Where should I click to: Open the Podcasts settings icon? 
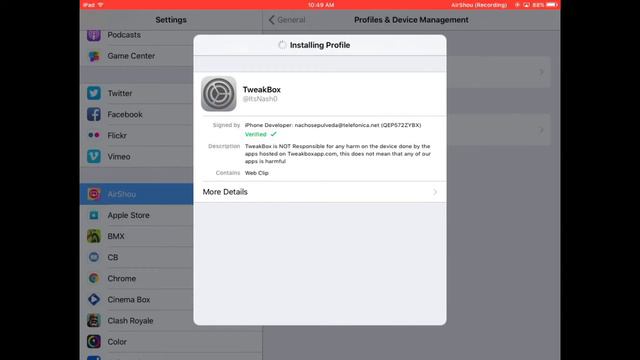(x=93, y=35)
